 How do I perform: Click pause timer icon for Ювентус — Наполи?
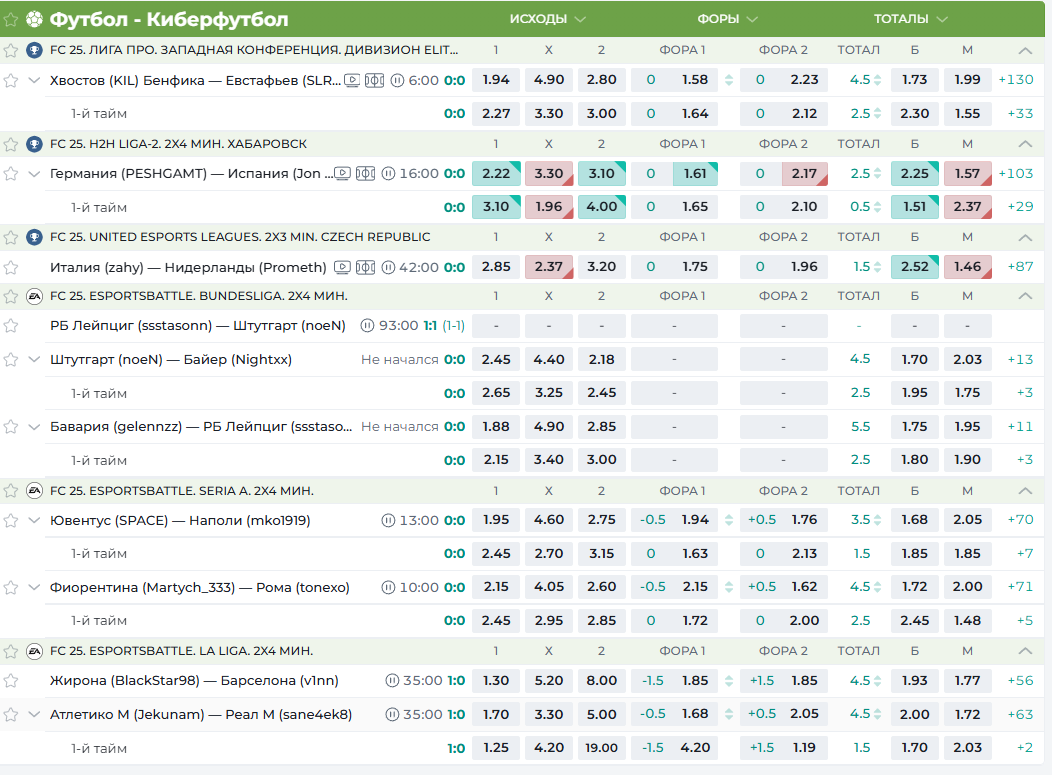388,520
